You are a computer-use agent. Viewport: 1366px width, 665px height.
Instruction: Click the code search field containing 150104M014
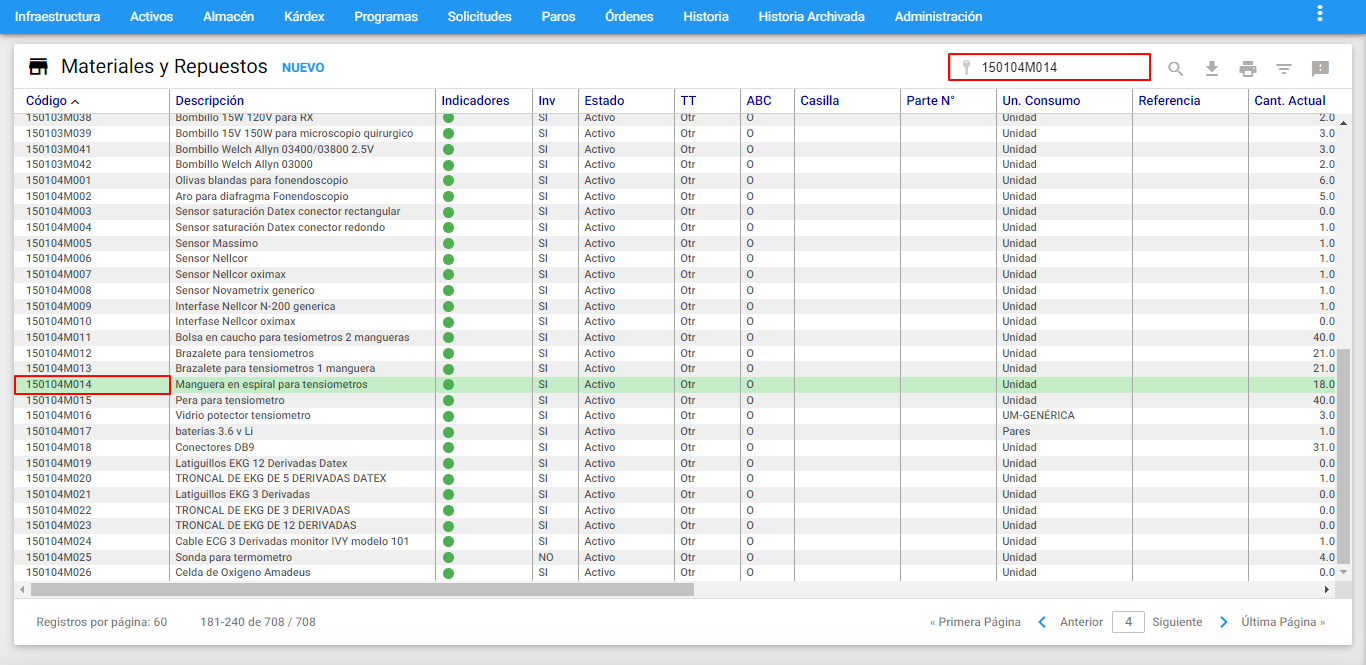coord(1049,67)
